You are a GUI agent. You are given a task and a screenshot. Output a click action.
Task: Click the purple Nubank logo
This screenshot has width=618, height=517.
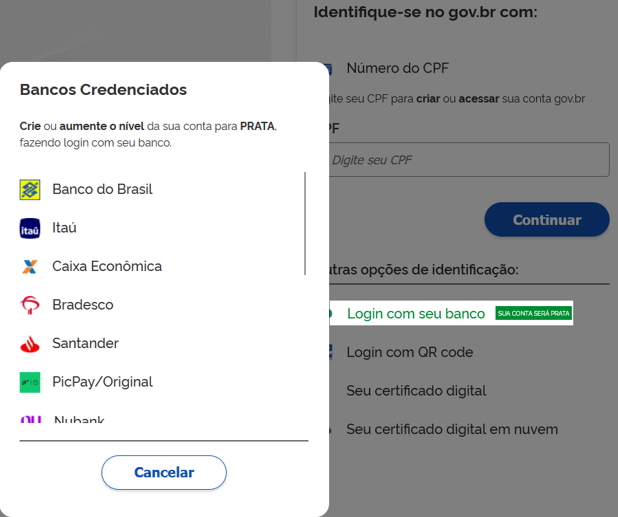(x=31, y=419)
